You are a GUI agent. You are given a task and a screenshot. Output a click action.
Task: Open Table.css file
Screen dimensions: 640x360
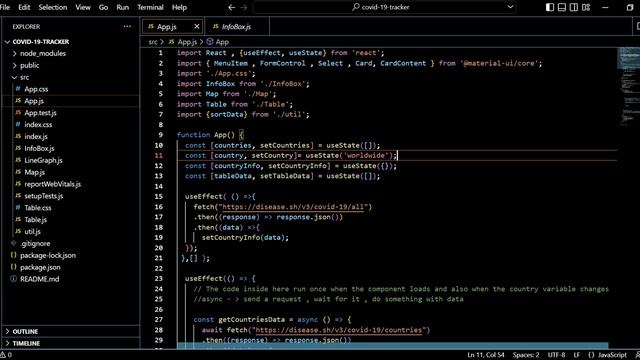(38, 208)
